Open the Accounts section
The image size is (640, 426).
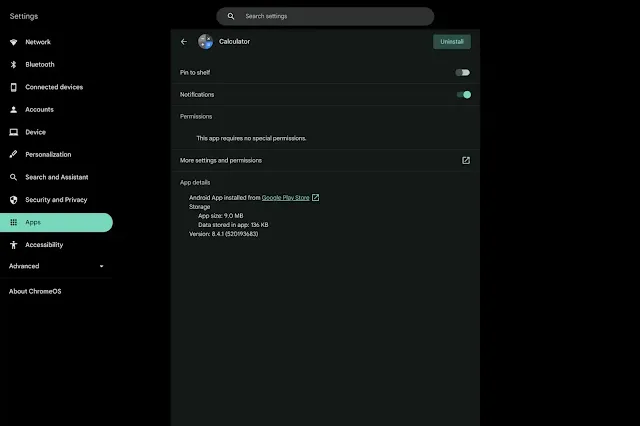tap(56, 109)
